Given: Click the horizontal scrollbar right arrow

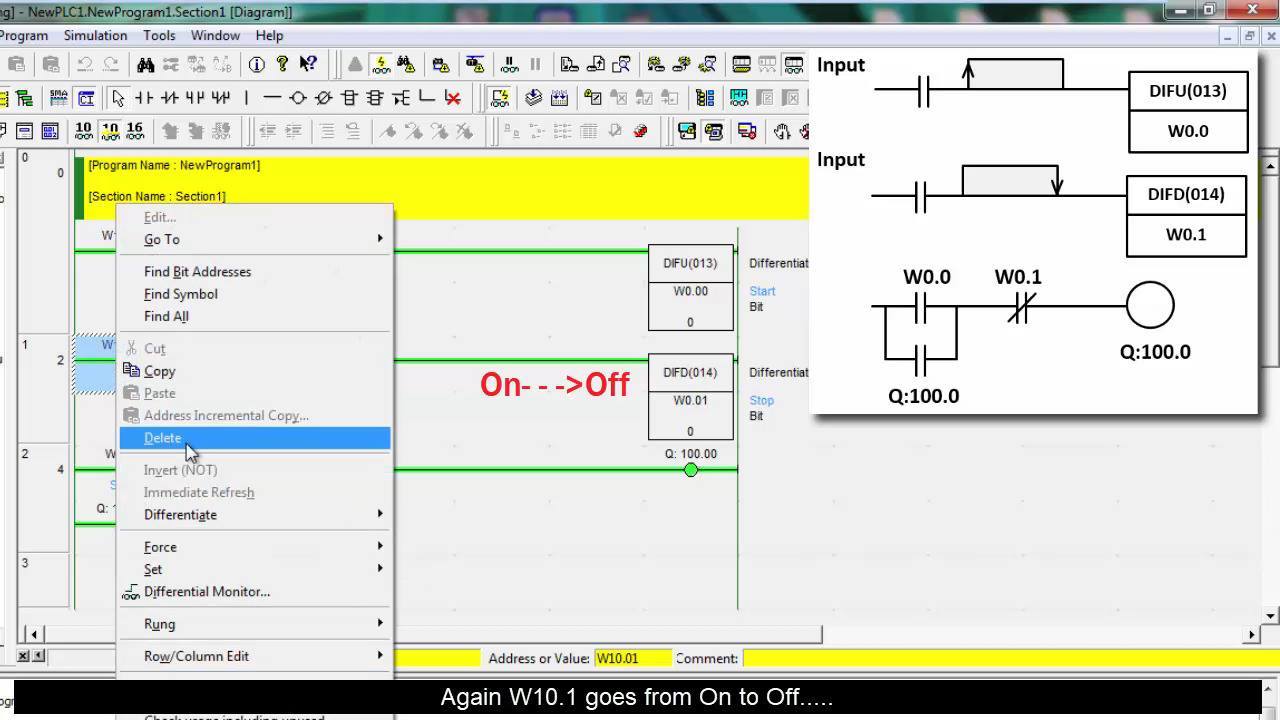Looking at the screenshot, I should [1251, 634].
